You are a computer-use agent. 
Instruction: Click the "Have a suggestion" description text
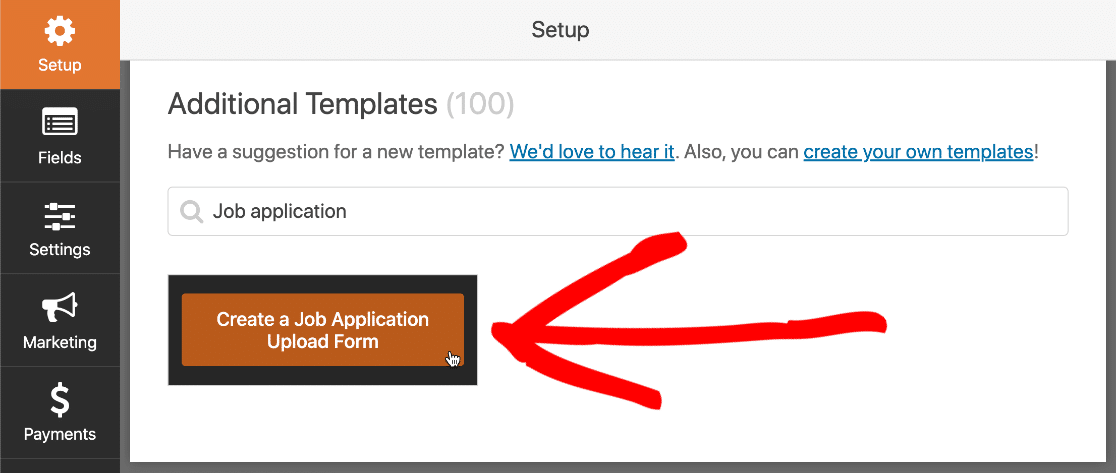336,152
